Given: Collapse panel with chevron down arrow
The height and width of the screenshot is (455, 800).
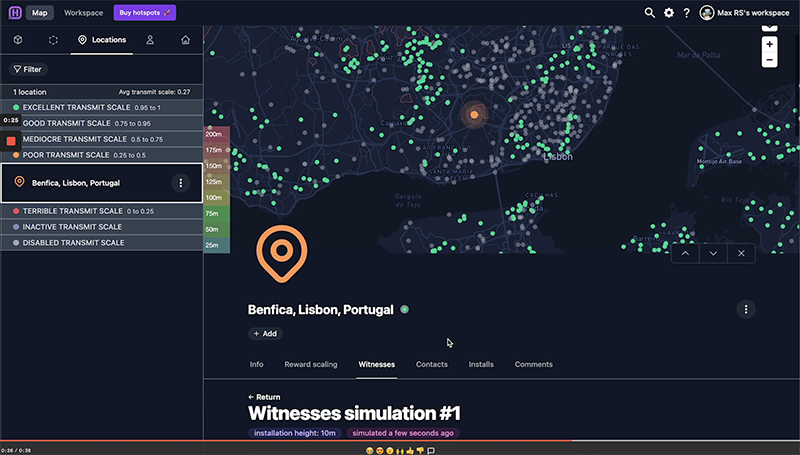Looking at the screenshot, I should point(713,254).
